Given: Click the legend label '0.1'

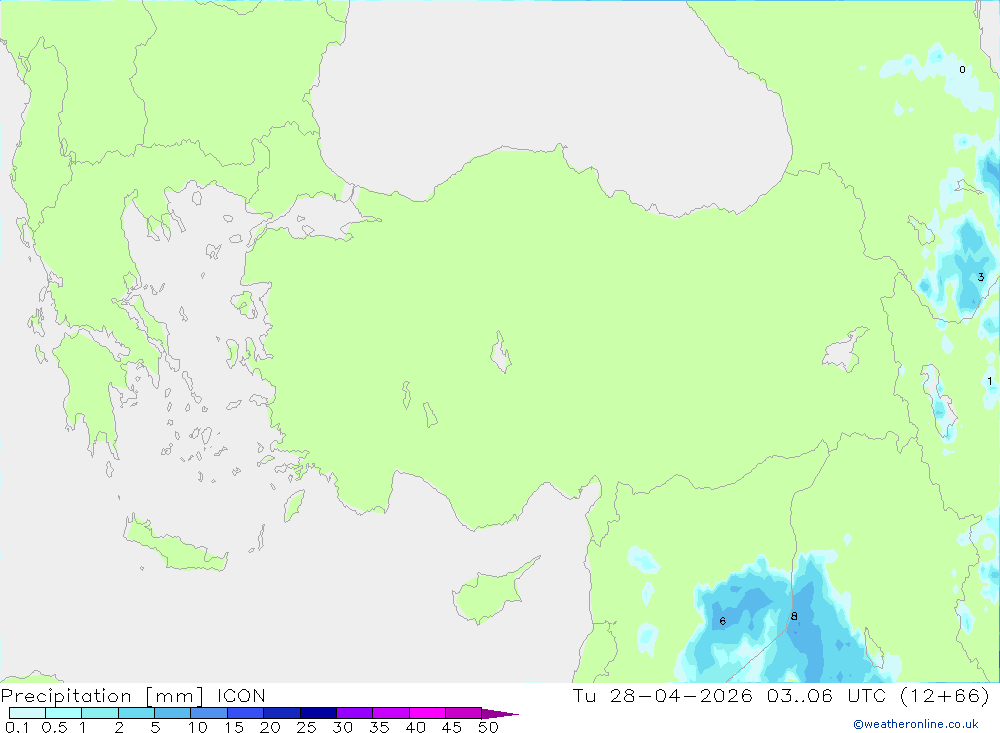Looking at the screenshot, I should point(17,727).
